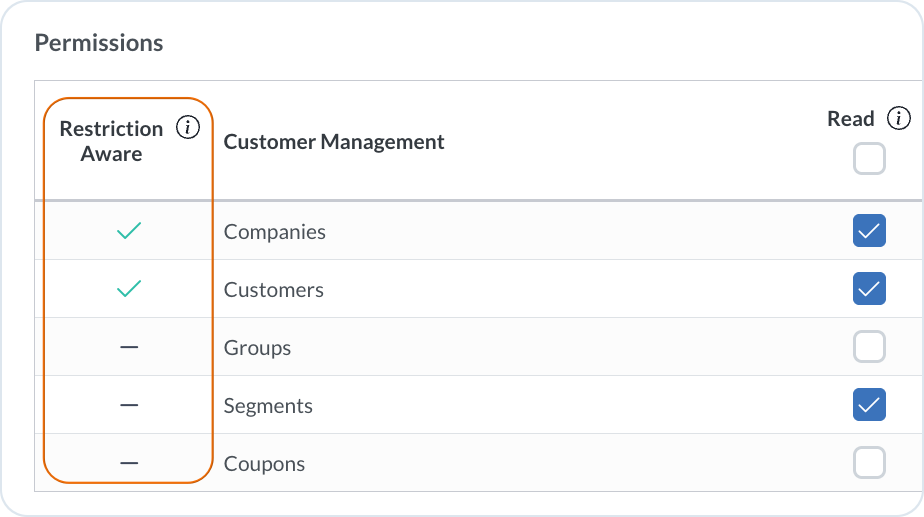Click green checkmark in Companies row
924x517 pixels.
(x=129, y=232)
